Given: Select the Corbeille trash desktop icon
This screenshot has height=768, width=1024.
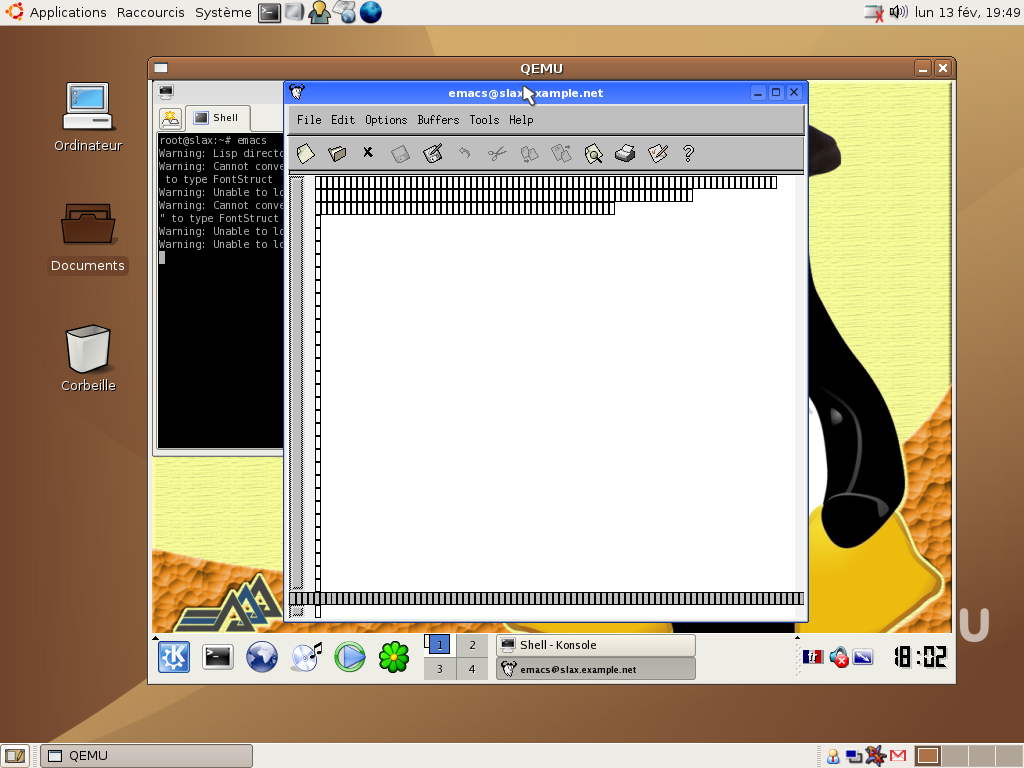Looking at the screenshot, I should tap(88, 359).
